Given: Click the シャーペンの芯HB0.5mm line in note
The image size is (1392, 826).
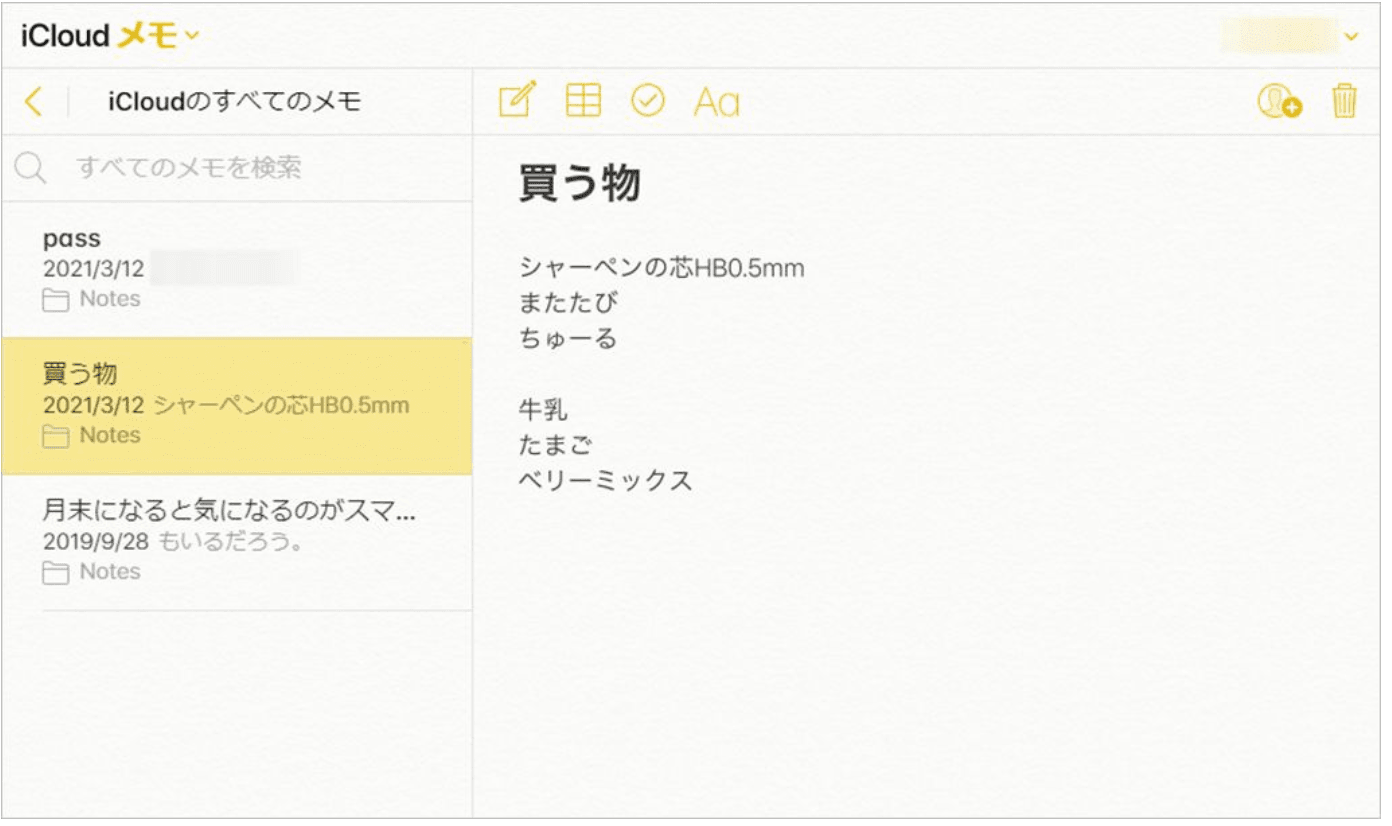Looking at the screenshot, I should coord(661,268).
